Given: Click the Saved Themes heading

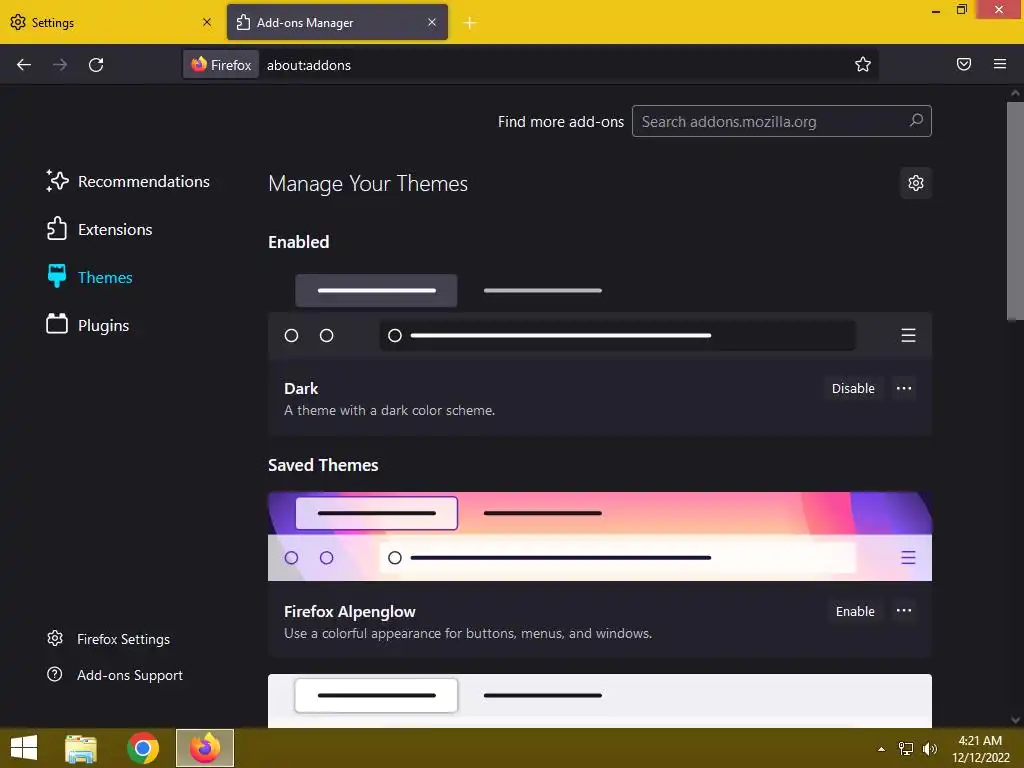Looking at the screenshot, I should tap(323, 465).
